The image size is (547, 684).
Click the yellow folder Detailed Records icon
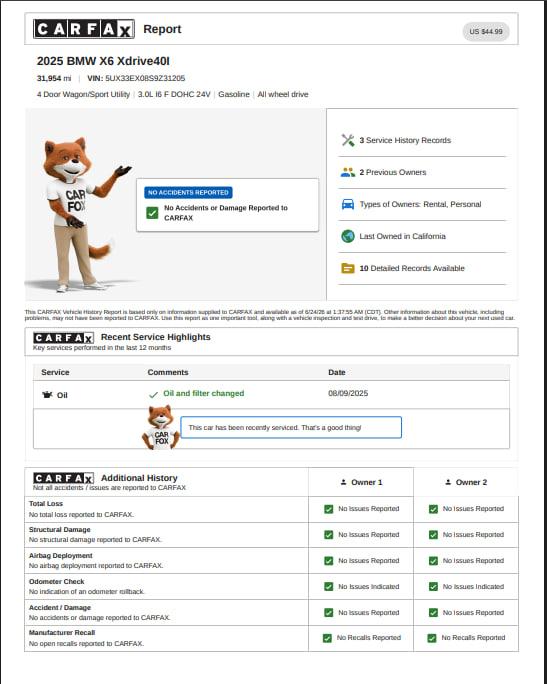click(348, 268)
